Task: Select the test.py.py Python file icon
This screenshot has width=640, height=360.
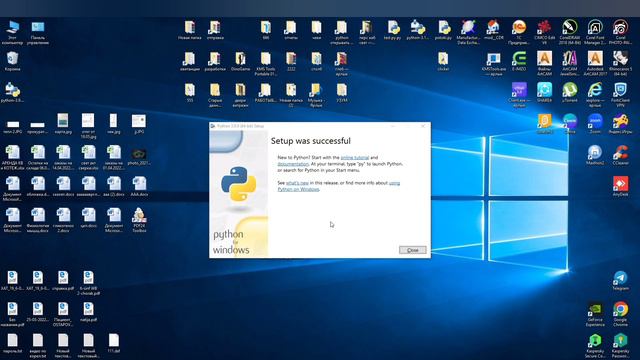Action: tap(393, 30)
